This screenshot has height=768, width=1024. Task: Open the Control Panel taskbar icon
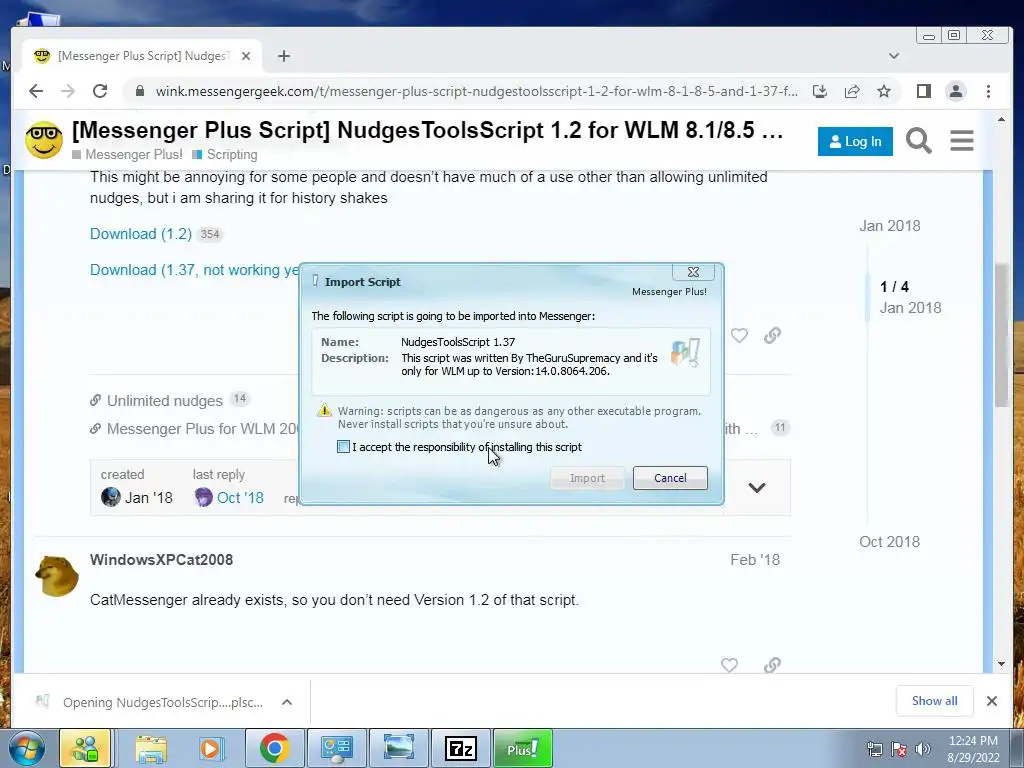[337, 748]
